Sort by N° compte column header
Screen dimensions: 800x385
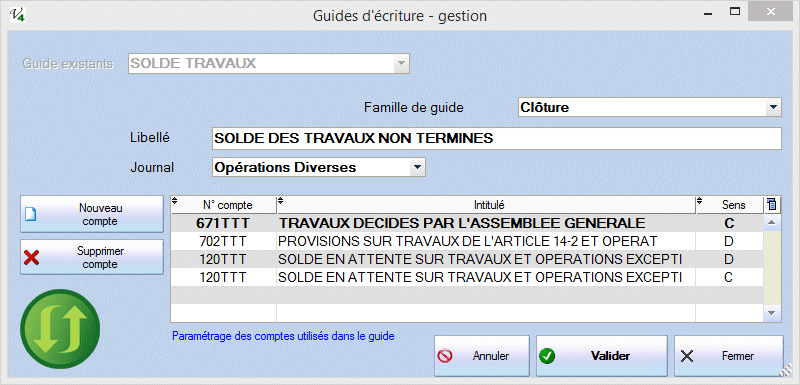(223, 205)
